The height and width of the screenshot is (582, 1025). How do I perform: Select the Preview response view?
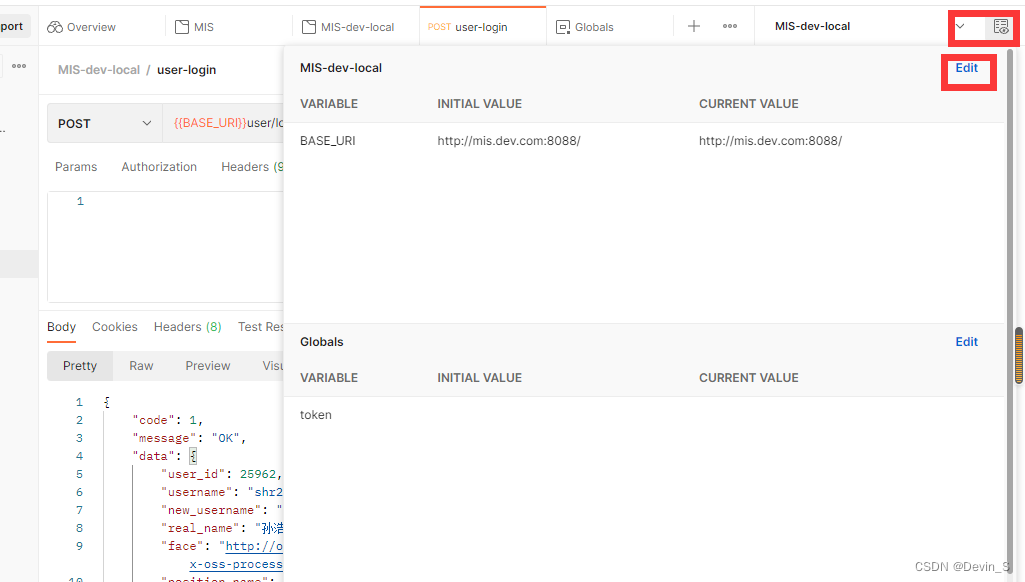point(208,366)
